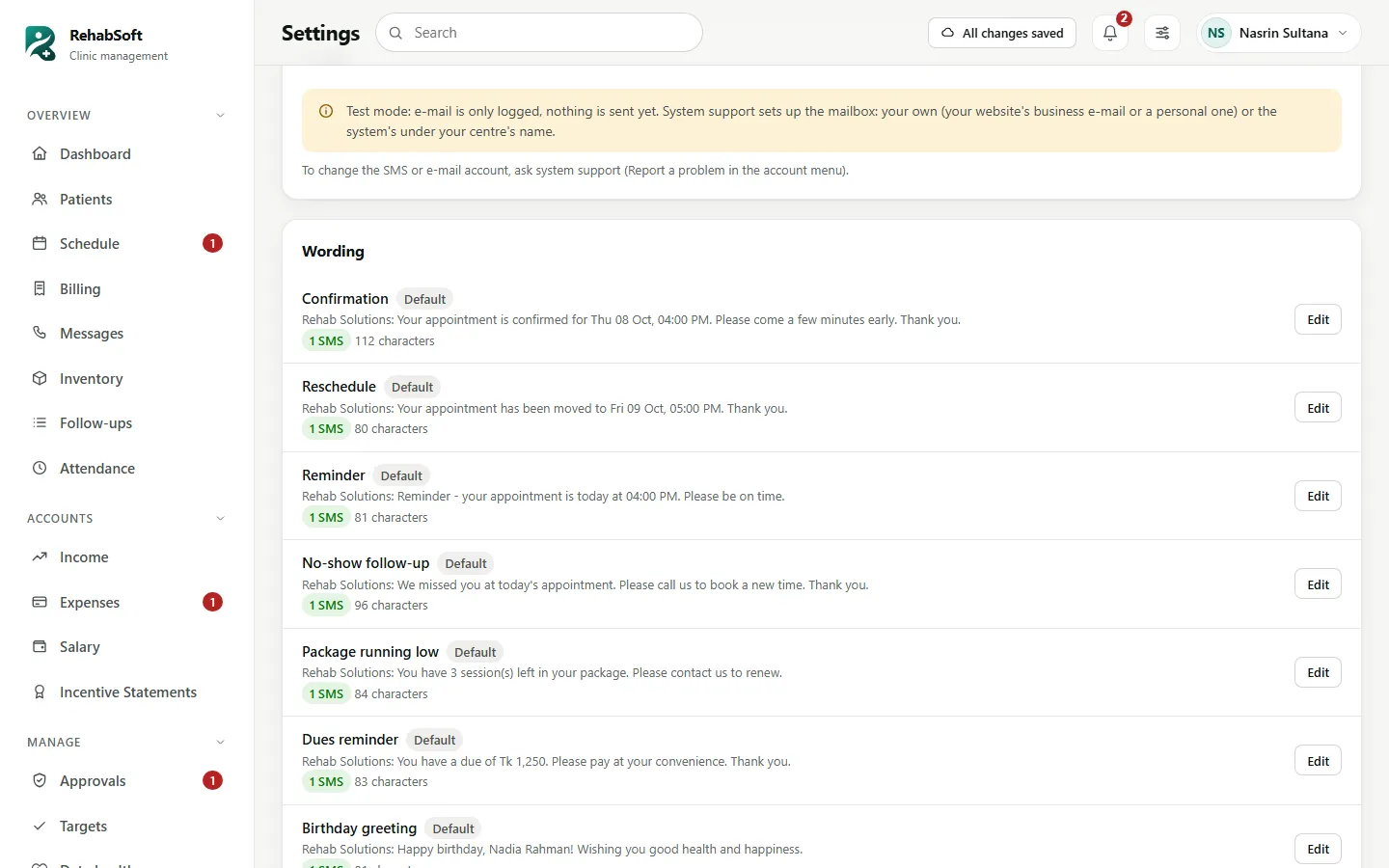This screenshot has height=868, width=1389.
Task: Collapse the Overview sidebar section
Action: 220,116
